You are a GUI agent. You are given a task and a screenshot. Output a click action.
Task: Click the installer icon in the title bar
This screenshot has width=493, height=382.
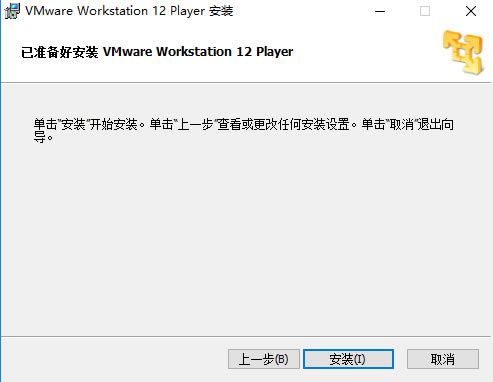tap(12, 11)
